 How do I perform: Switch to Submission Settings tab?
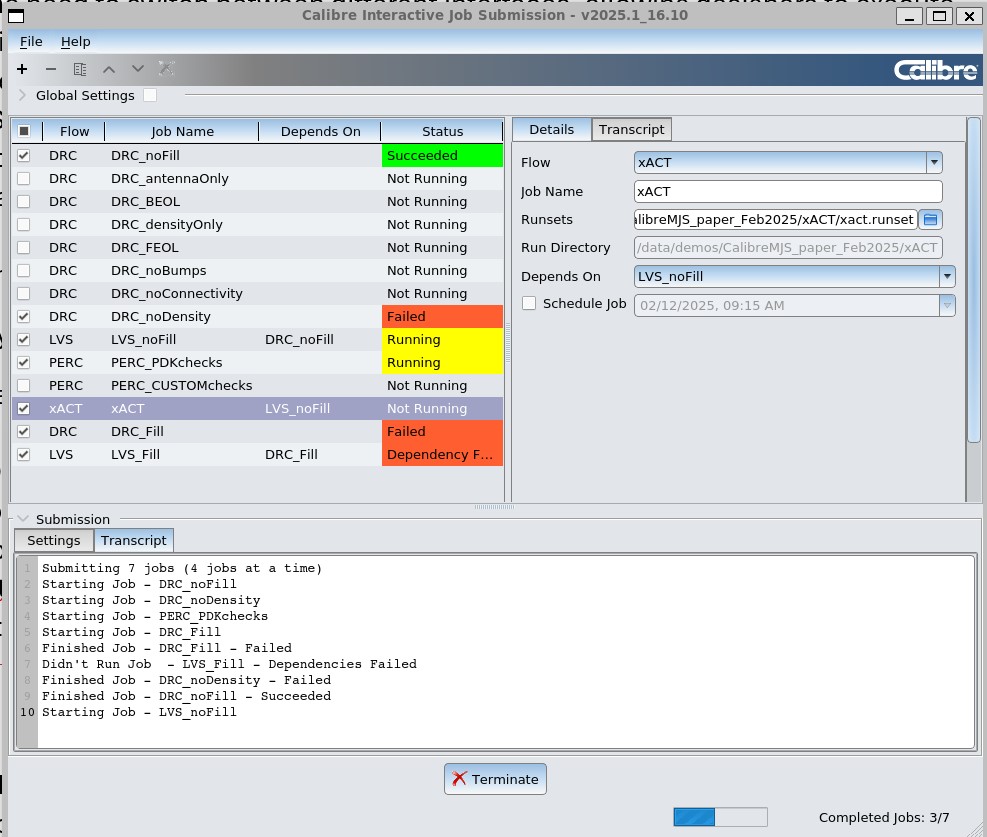pos(54,541)
